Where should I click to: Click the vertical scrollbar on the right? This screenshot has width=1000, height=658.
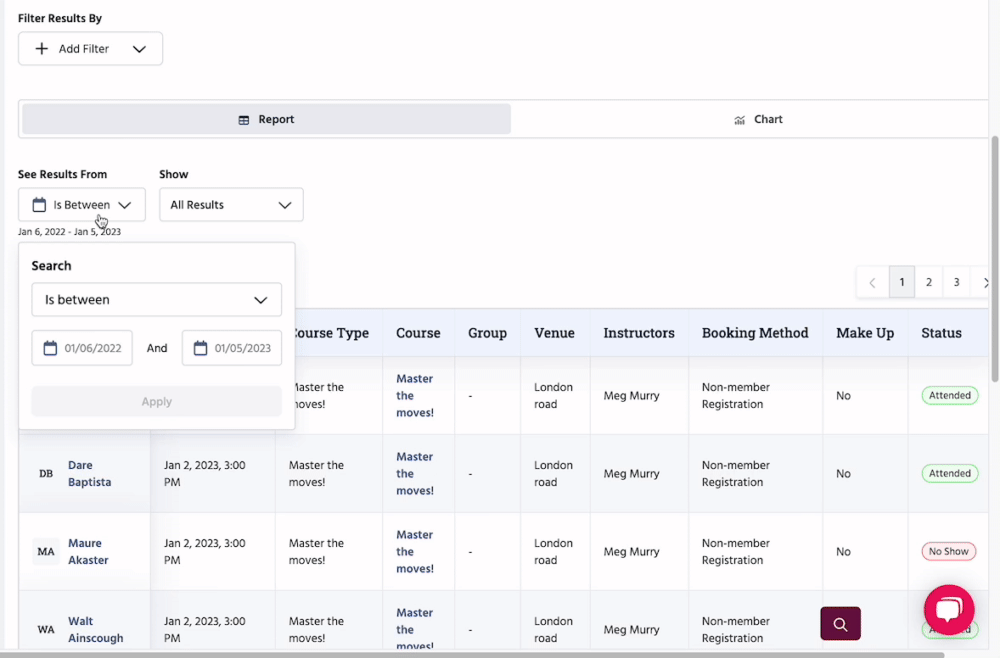coord(994,260)
